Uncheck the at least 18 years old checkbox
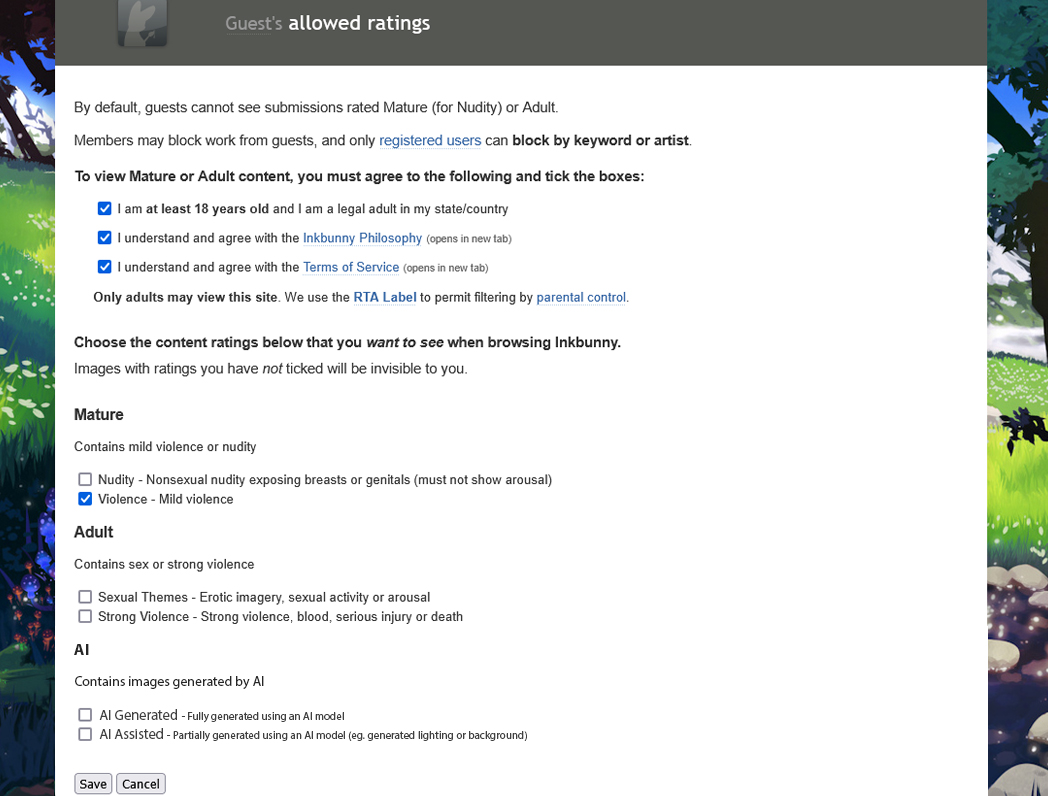Viewport: 1048px width, 796px height. [x=105, y=209]
